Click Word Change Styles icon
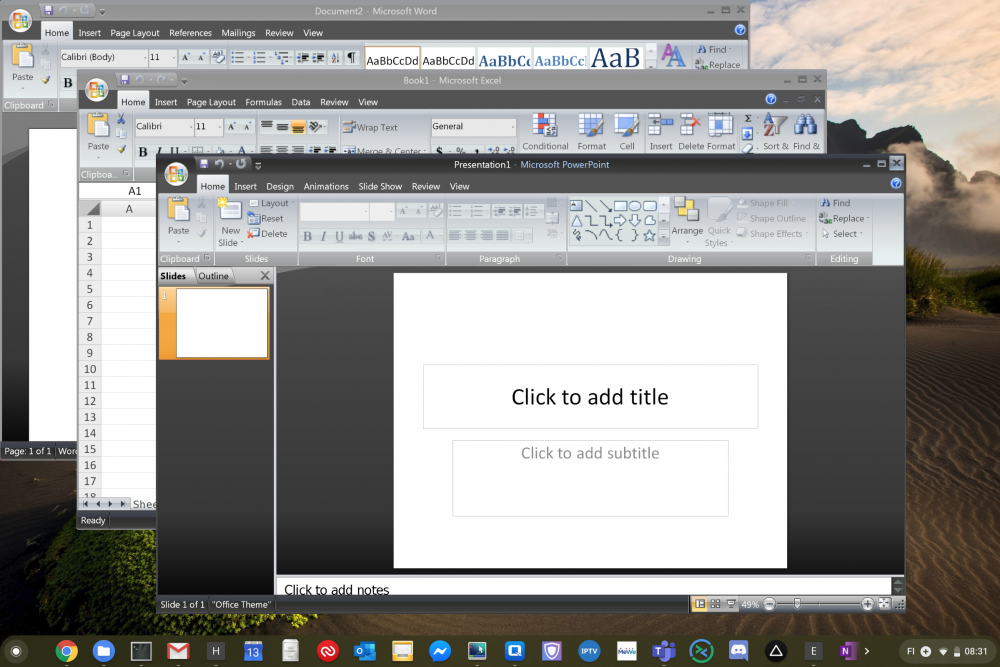The image size is (1000, 667). pos(673,56)
